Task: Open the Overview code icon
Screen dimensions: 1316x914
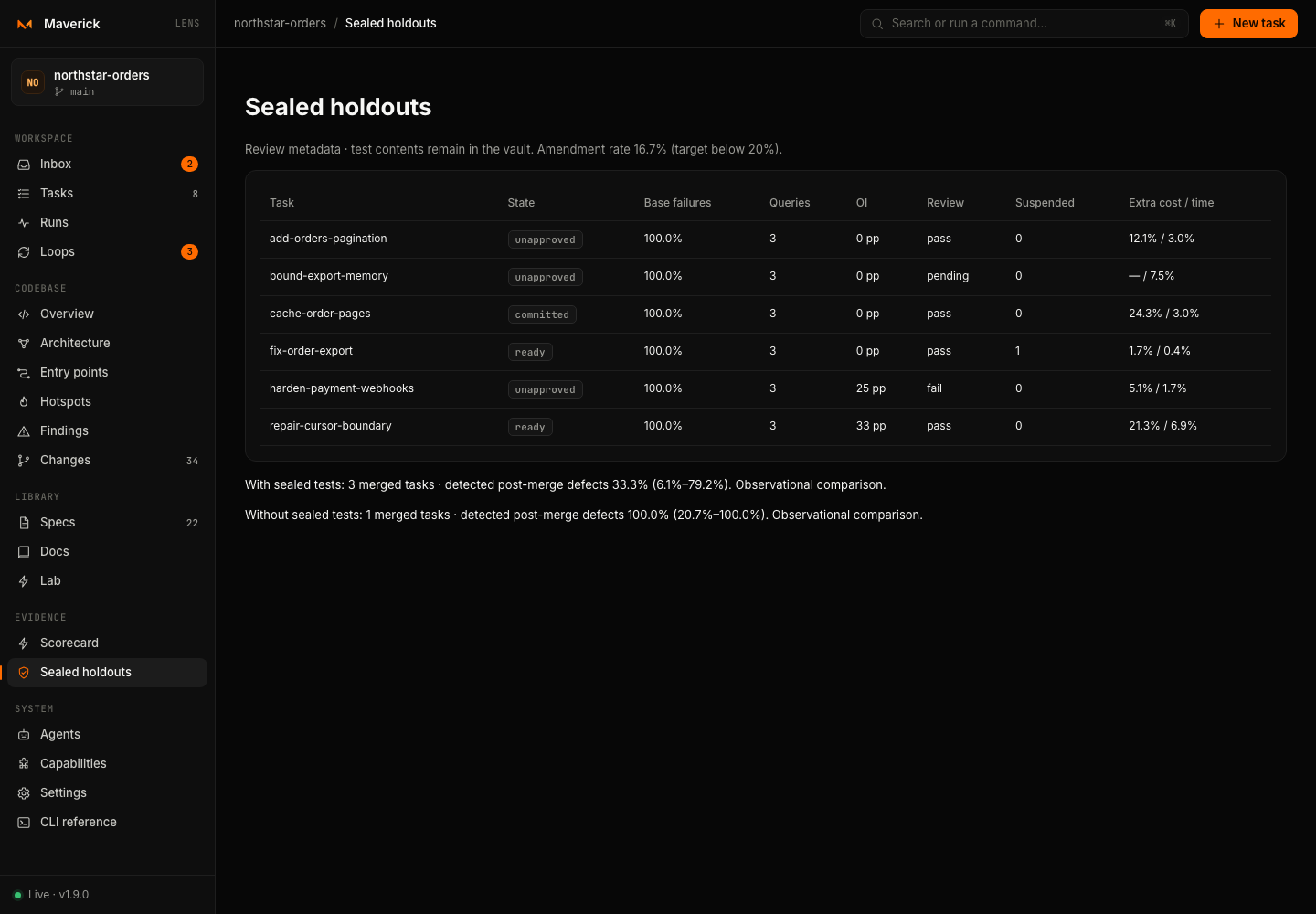Action: click(24, 314)
